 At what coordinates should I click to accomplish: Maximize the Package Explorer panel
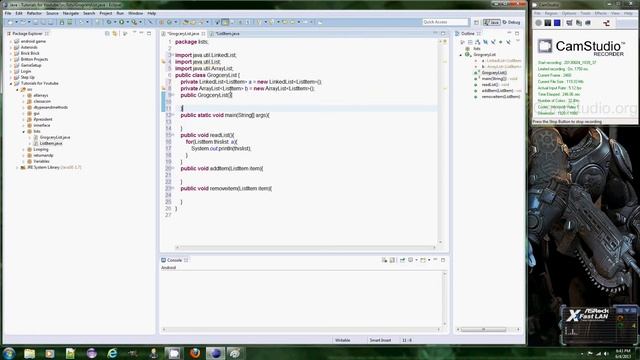[149, 33]
